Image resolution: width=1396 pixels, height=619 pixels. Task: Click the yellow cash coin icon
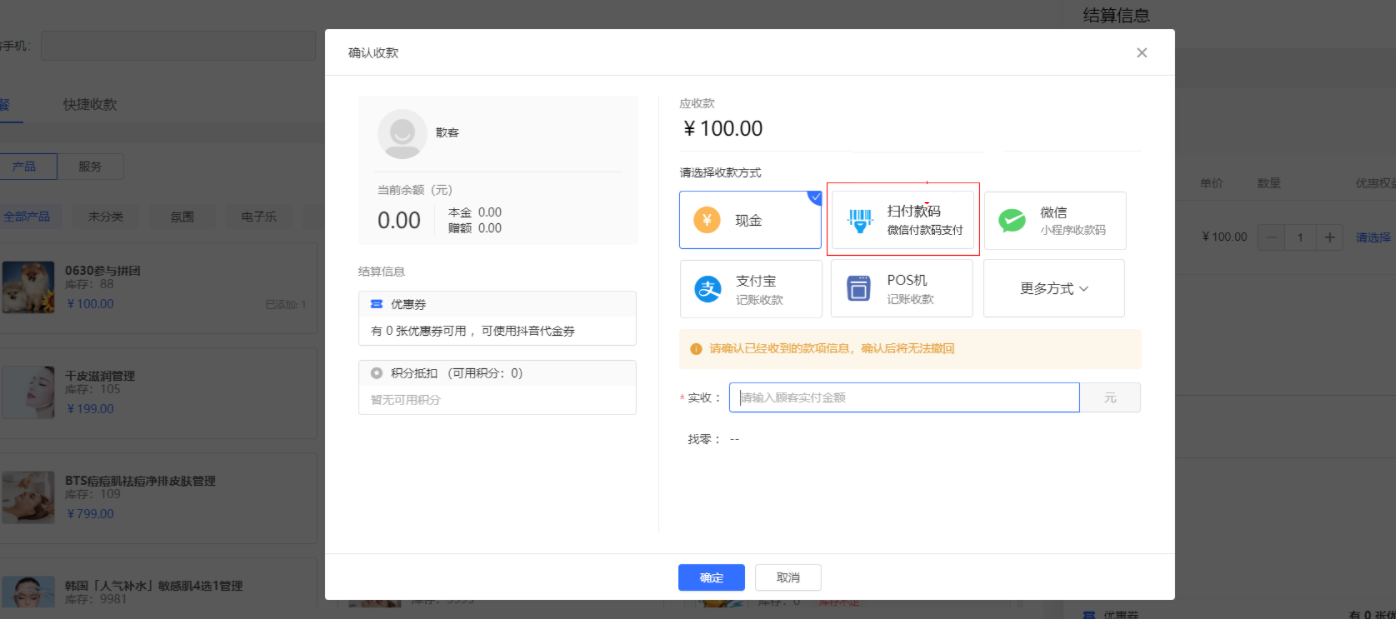click(707, 220)
